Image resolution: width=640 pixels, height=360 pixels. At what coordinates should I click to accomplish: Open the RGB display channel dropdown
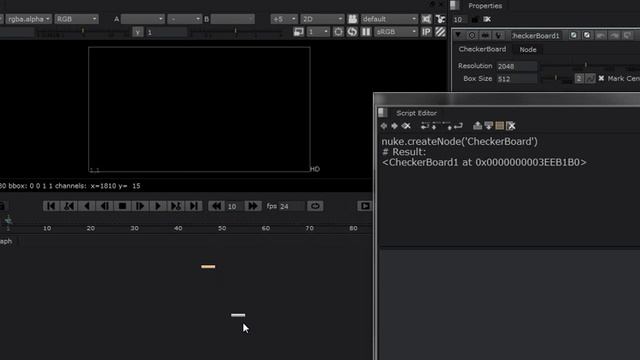76,19
